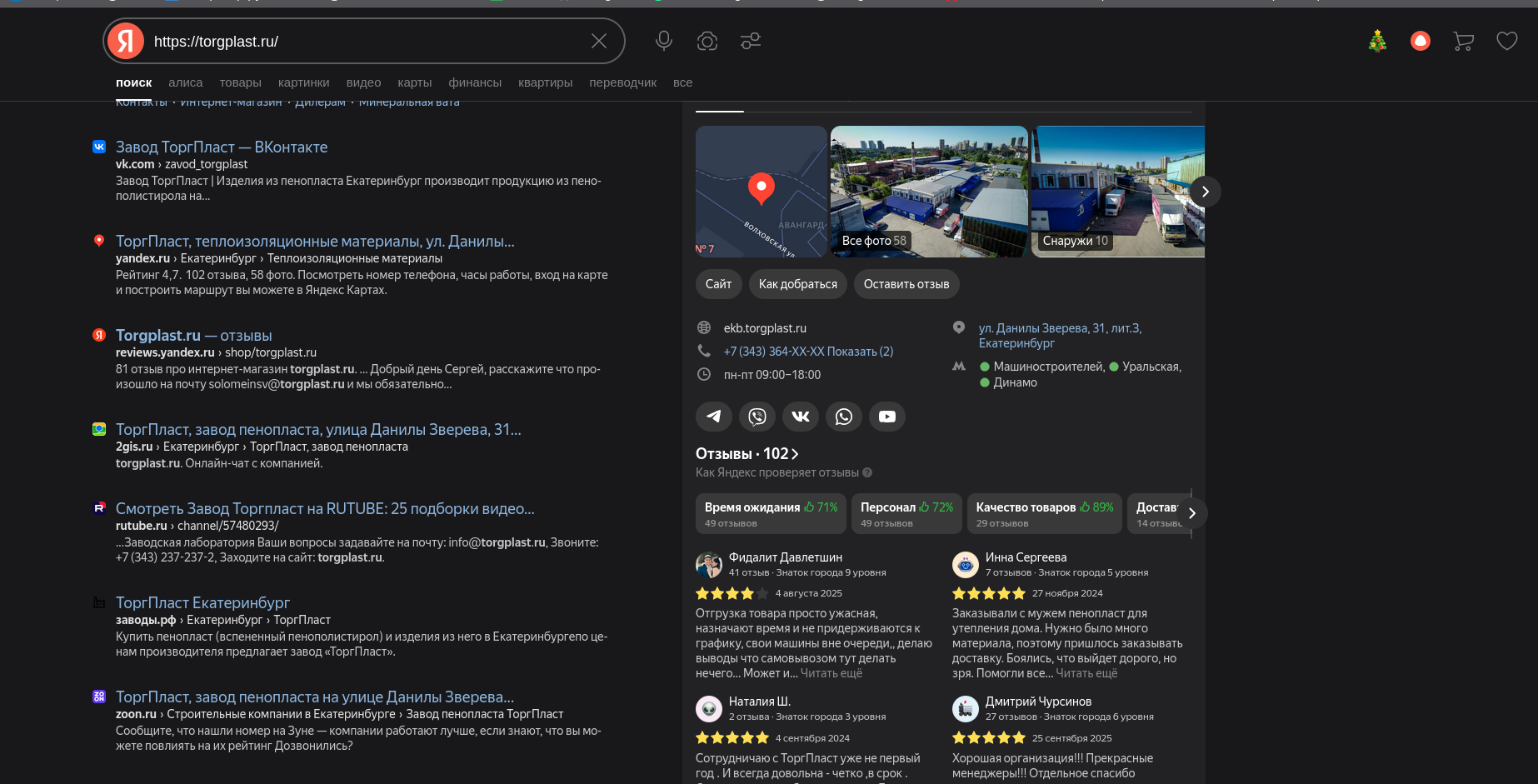The height and width of the screenshot is (784, 1538).
Task: Open the YouTube channel icon
Action: pos(887,417)
